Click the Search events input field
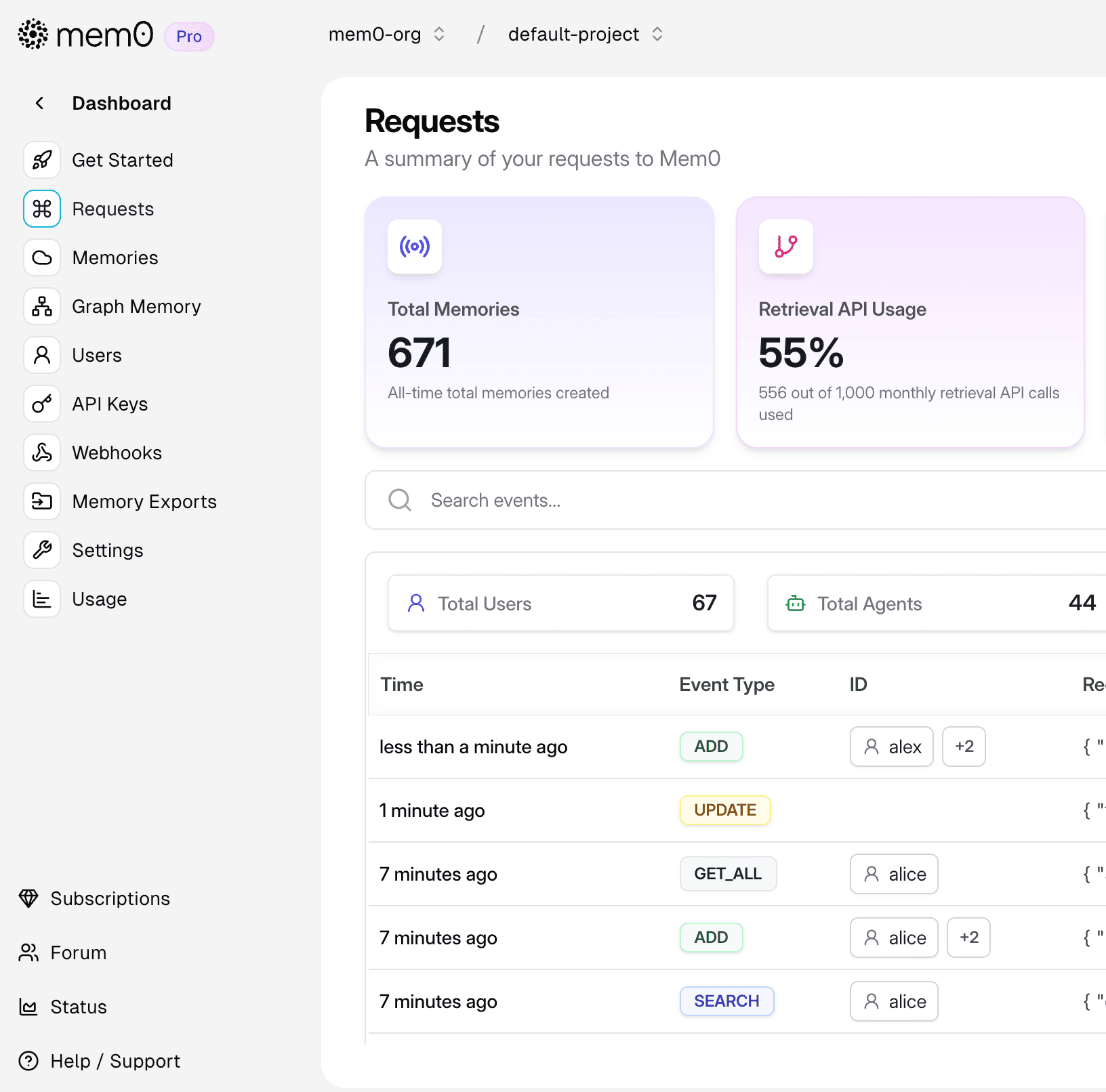This screenshot has height=1092, width=1106. click(735, 500)
